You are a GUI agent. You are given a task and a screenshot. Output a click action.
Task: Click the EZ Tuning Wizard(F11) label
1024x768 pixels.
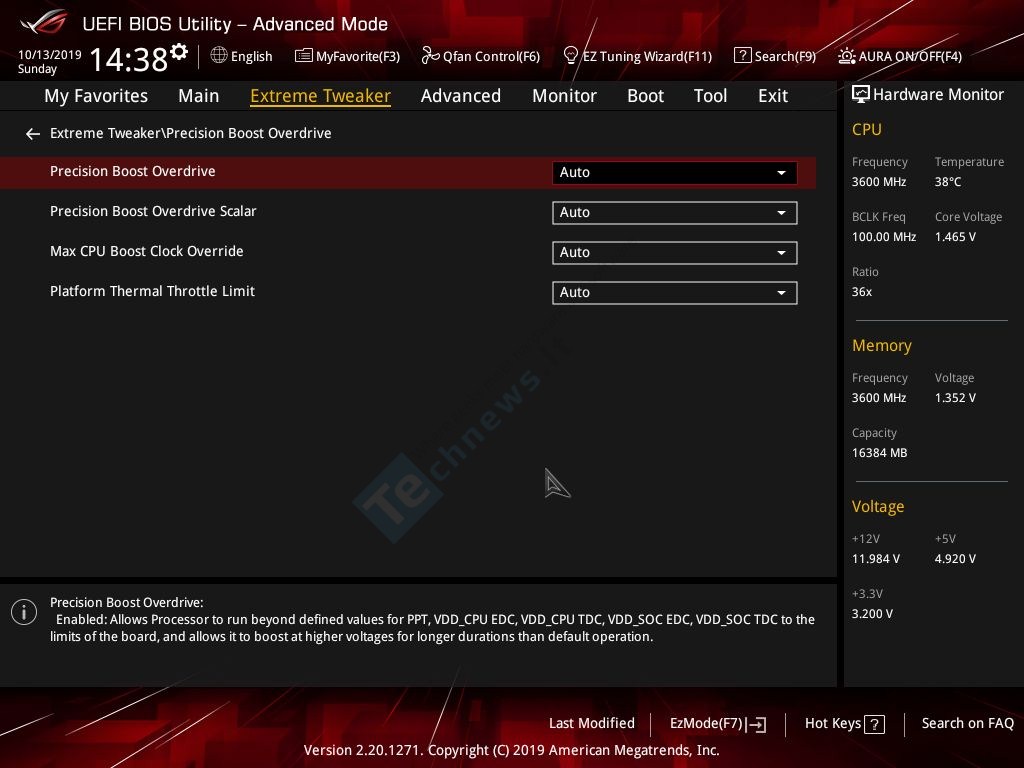click(647, 57)
